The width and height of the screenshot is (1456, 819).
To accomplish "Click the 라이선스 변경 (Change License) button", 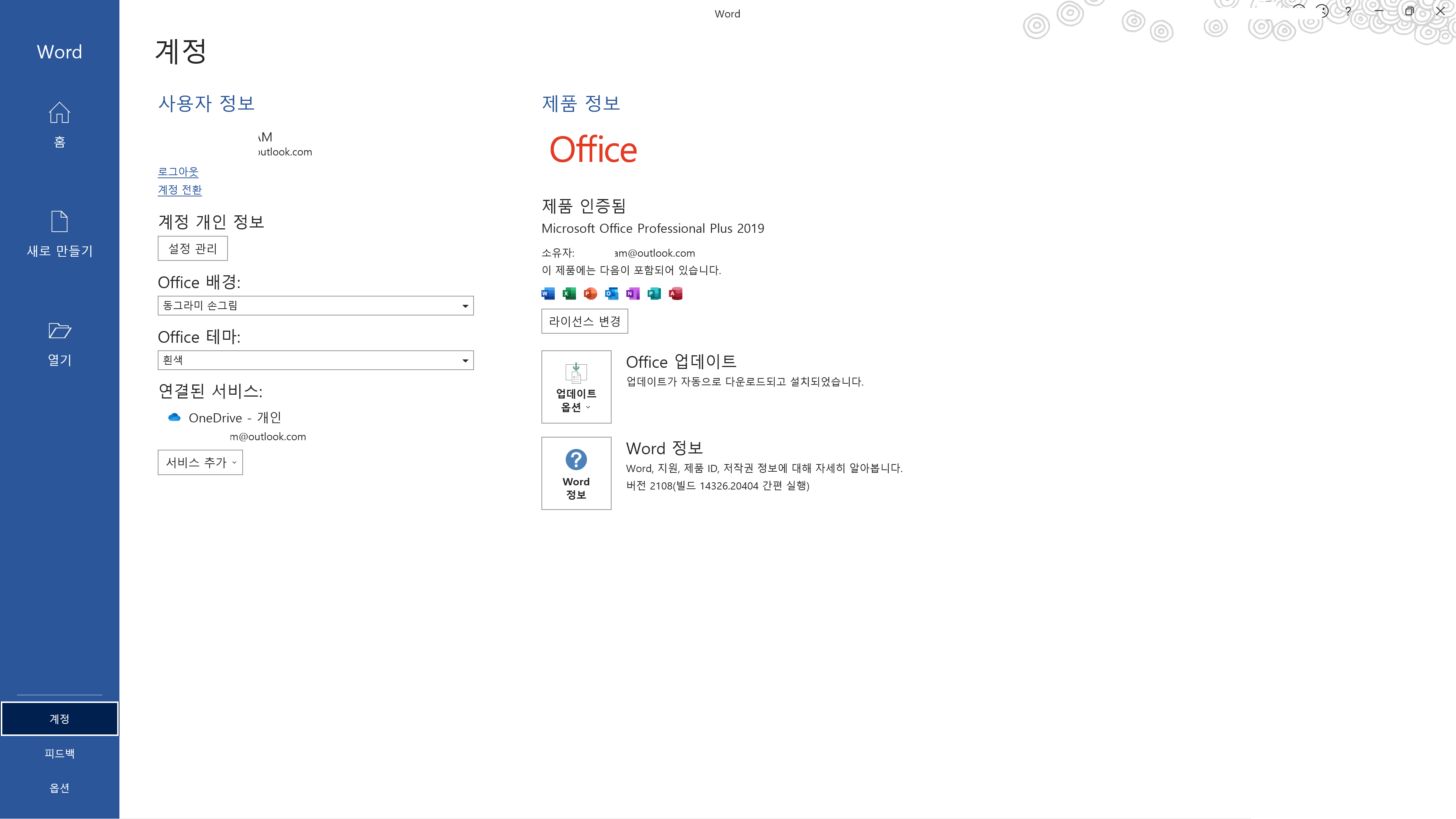I will click(x=584, y=321).
